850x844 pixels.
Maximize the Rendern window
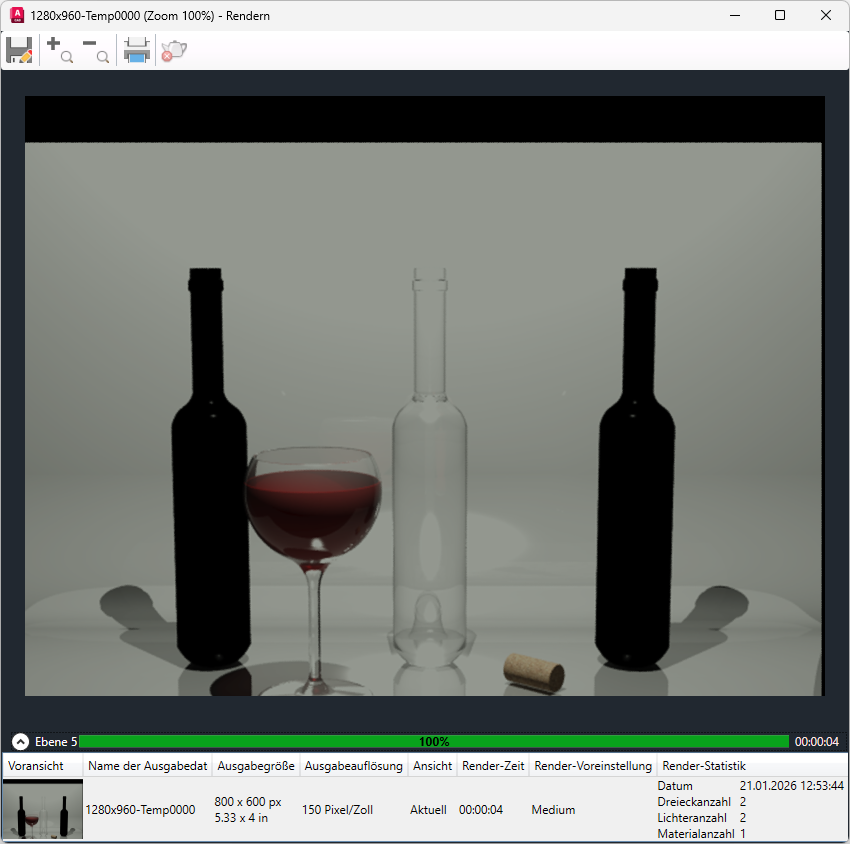click(780, 15)
